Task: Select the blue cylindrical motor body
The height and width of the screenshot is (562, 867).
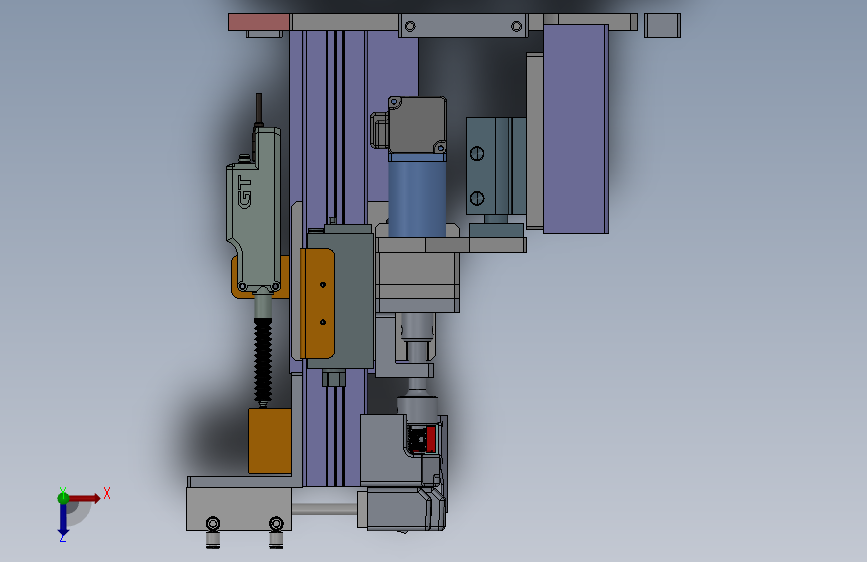Action: pos(417,195)
